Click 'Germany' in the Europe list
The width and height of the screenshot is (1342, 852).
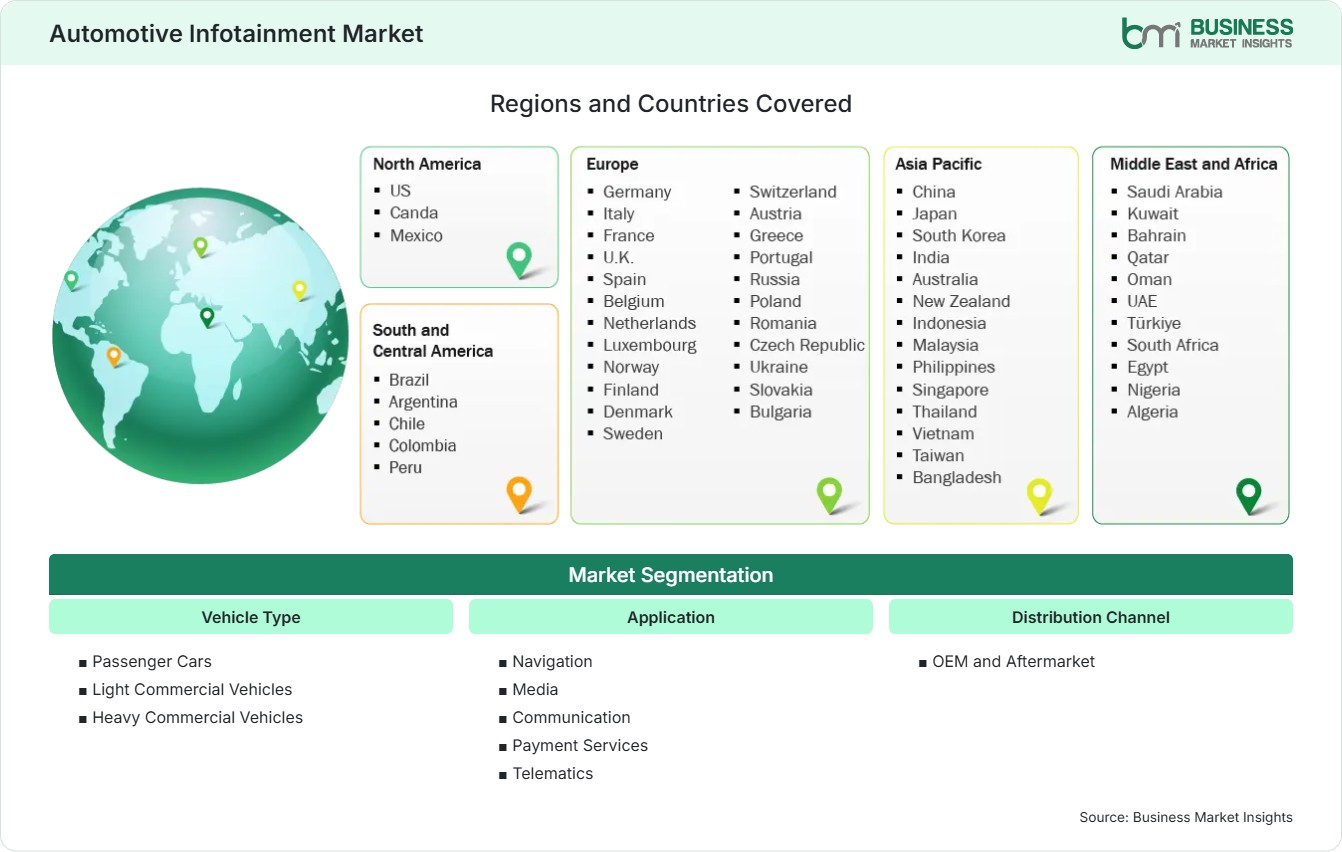pyautogui.click(x=637, y=192)
